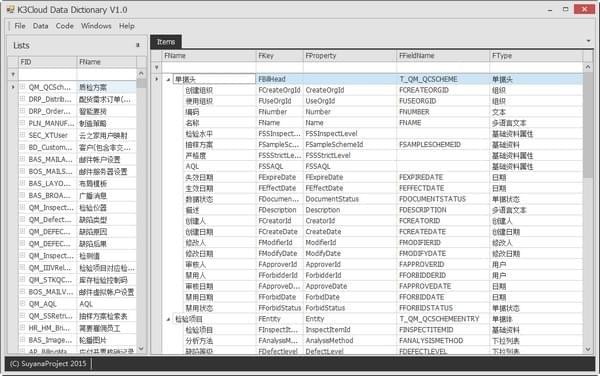Screen dimensions: 600x376
Task: Select the BAS_BROA... list row
Action: pos(77,195)
